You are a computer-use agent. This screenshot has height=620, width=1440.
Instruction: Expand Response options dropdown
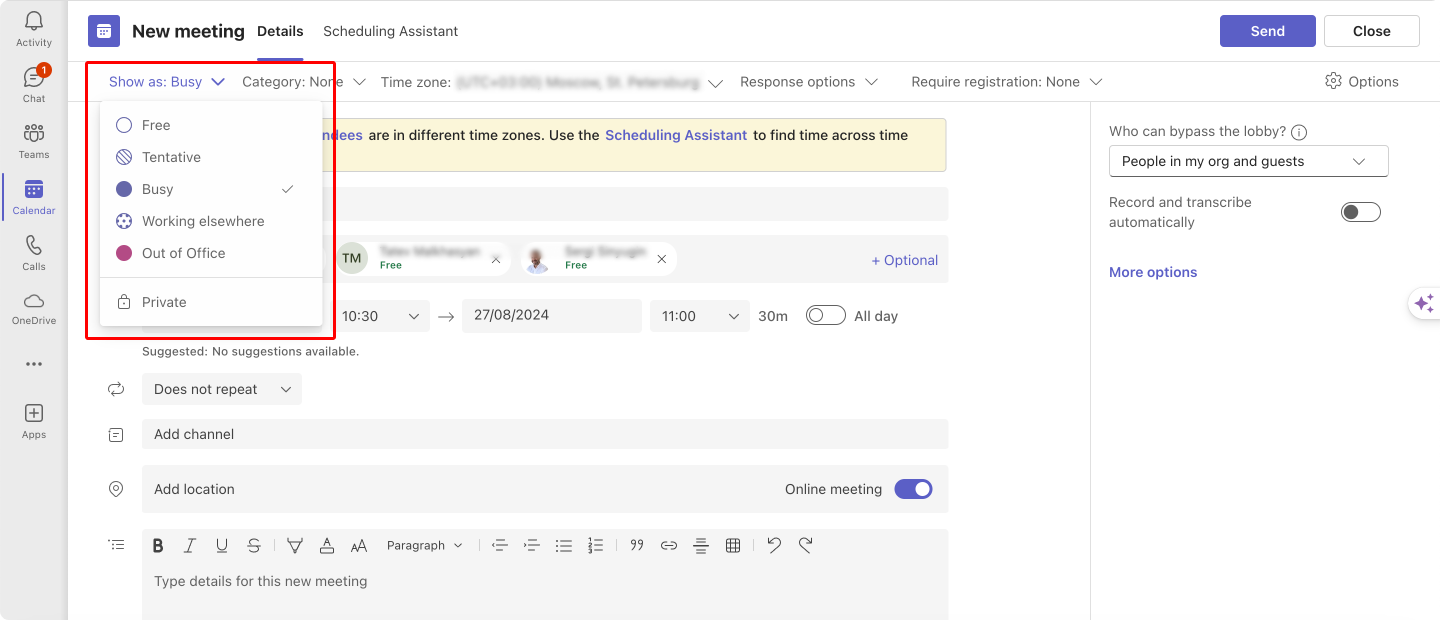click(x=809, y=82)
